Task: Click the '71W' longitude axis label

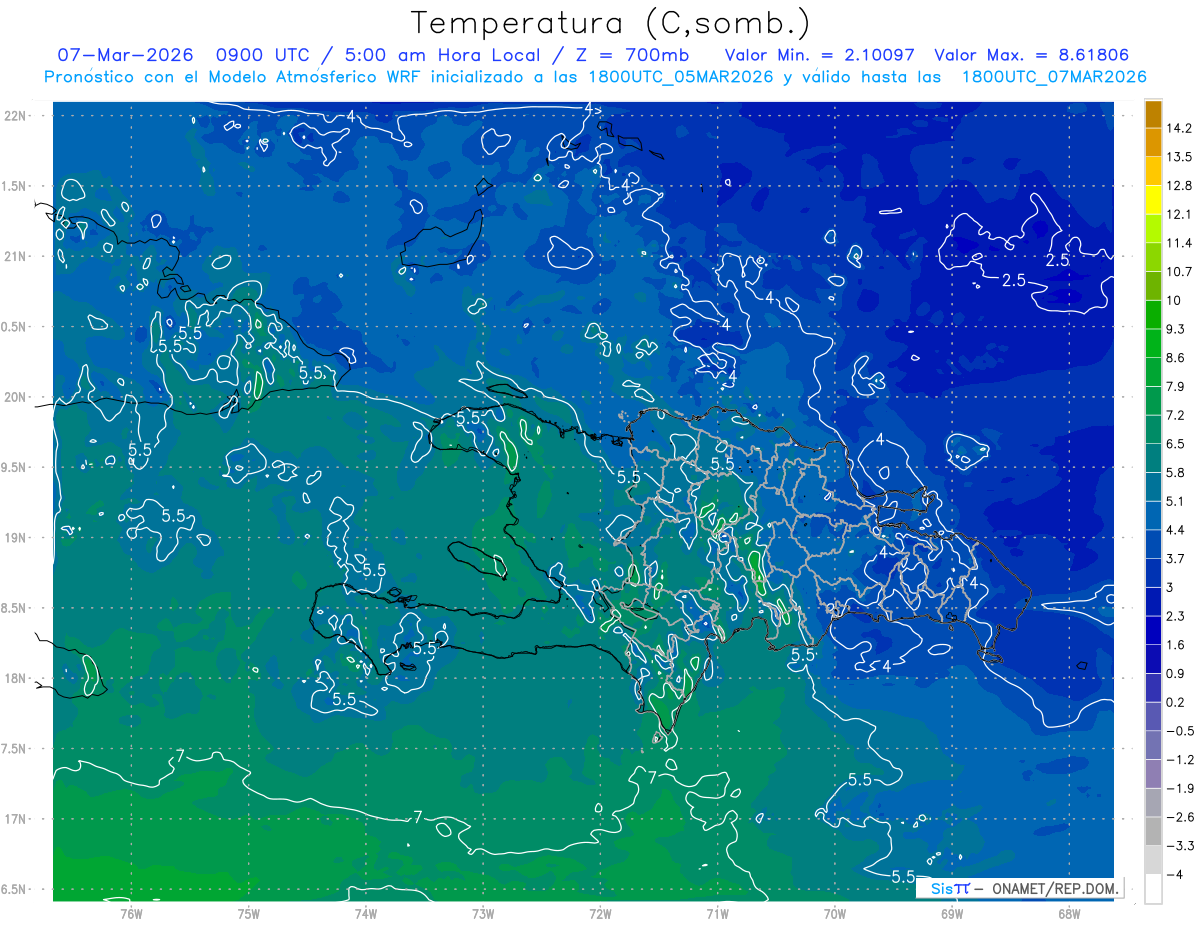Action: coord(717,913)
